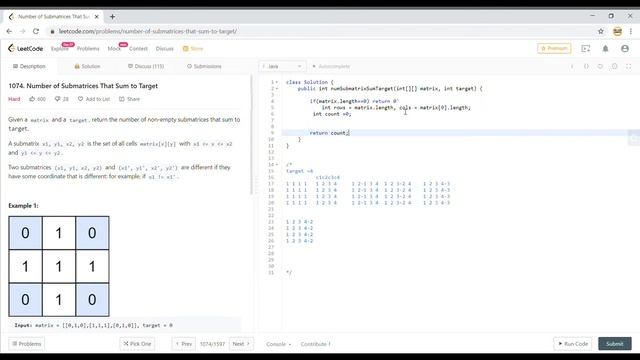640x360 pixels.
Task: Click the Premium button
Action: [x=554, y=48]
